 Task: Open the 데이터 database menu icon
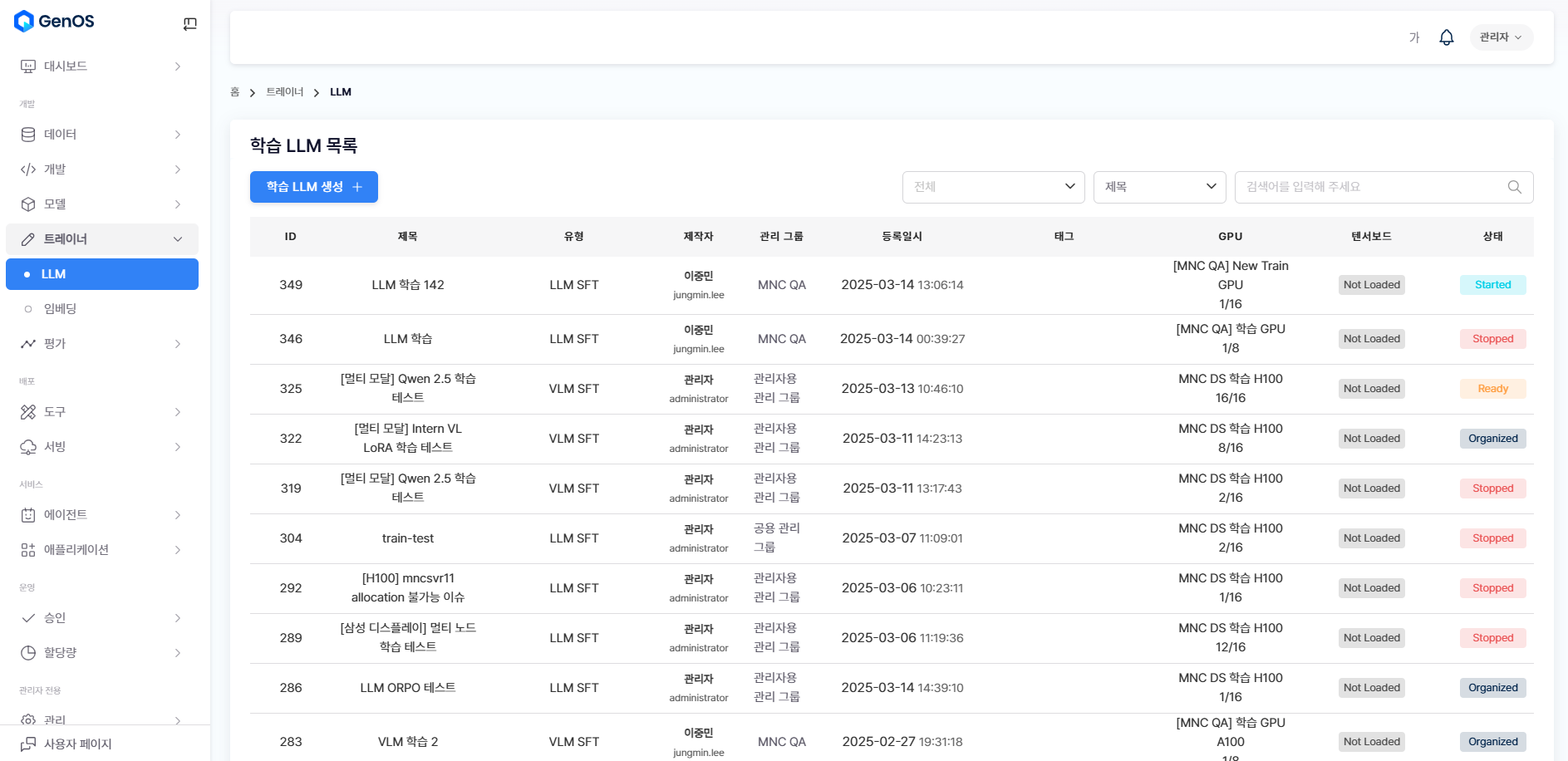pyautogui.click(x=28, y=135)
